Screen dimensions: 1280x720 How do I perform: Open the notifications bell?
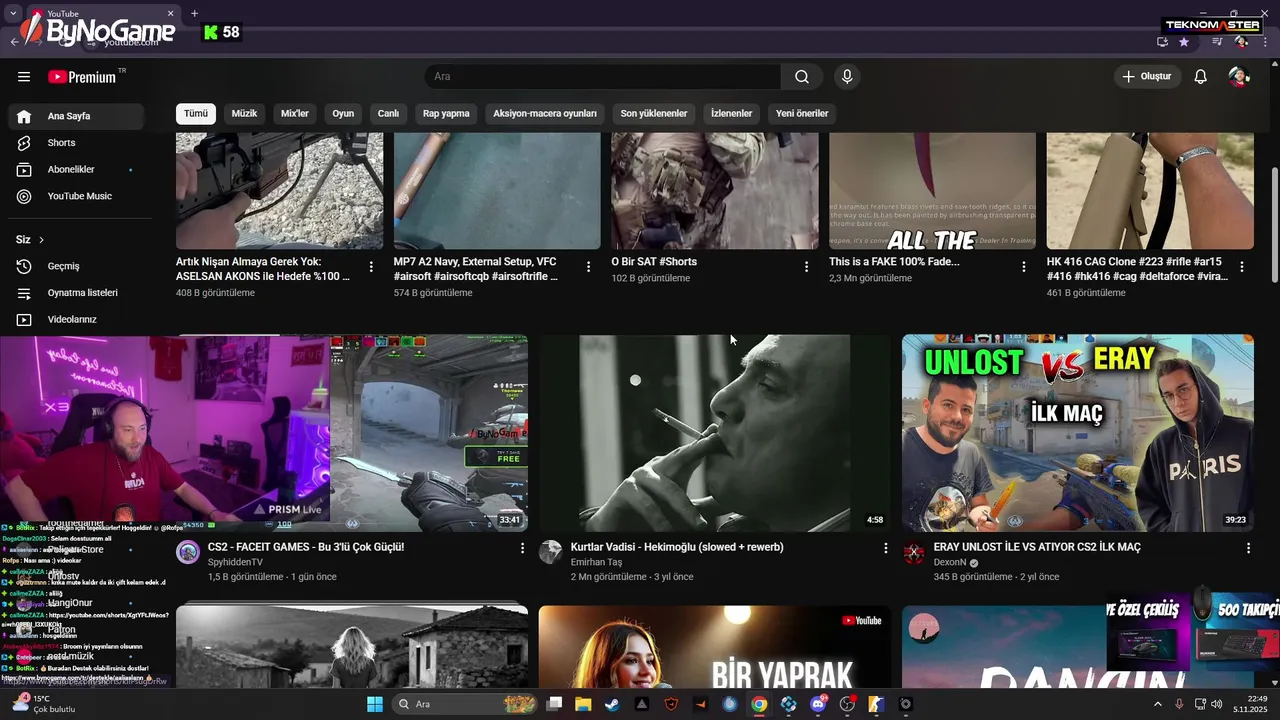1201,77
